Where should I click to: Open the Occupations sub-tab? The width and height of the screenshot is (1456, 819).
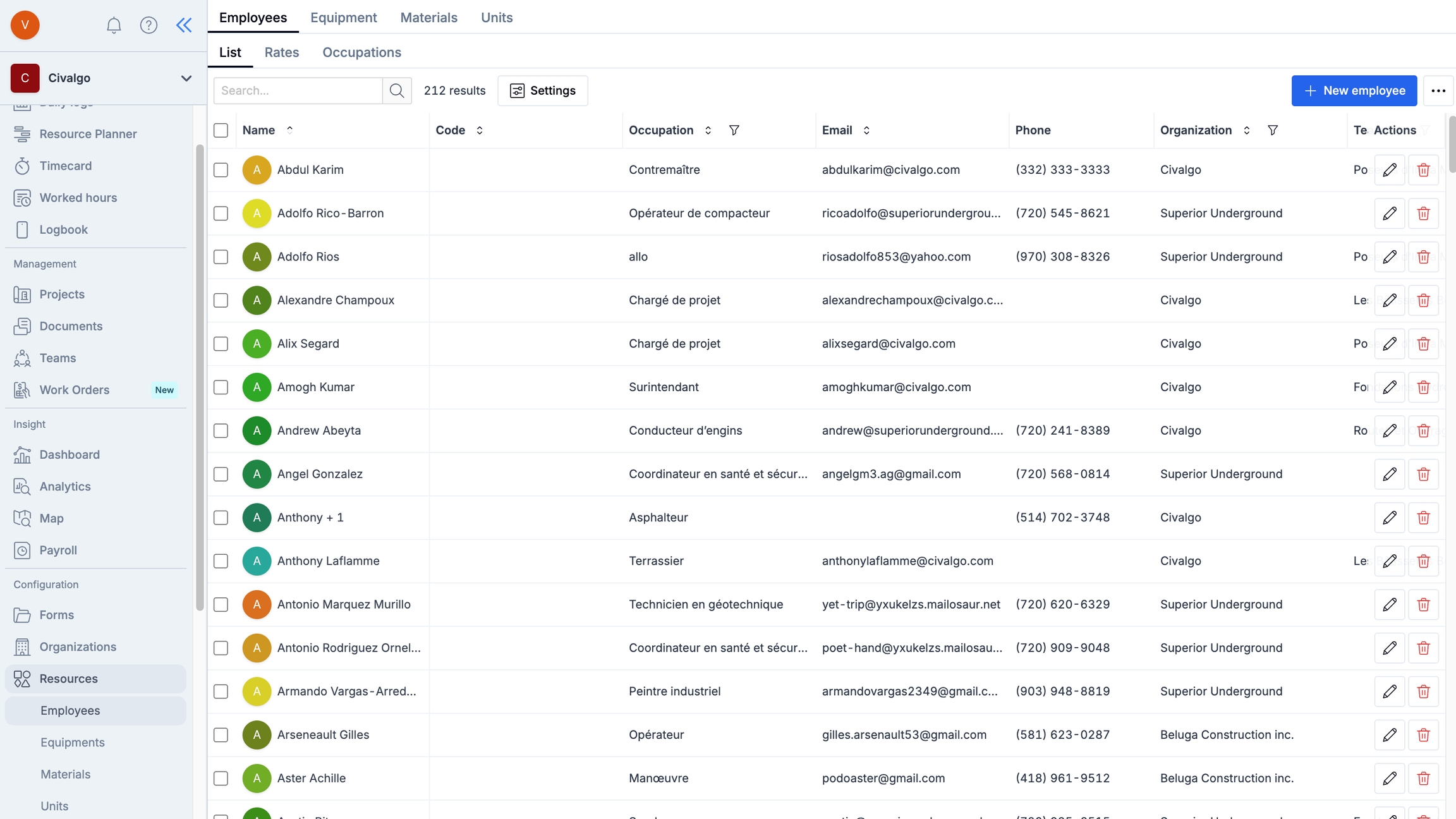[361, 52]
